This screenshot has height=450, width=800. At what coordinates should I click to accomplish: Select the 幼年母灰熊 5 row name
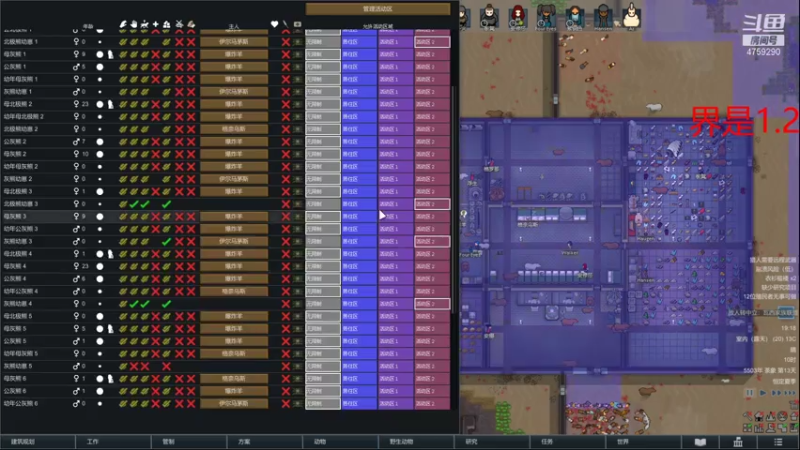[x=20, y=354]
